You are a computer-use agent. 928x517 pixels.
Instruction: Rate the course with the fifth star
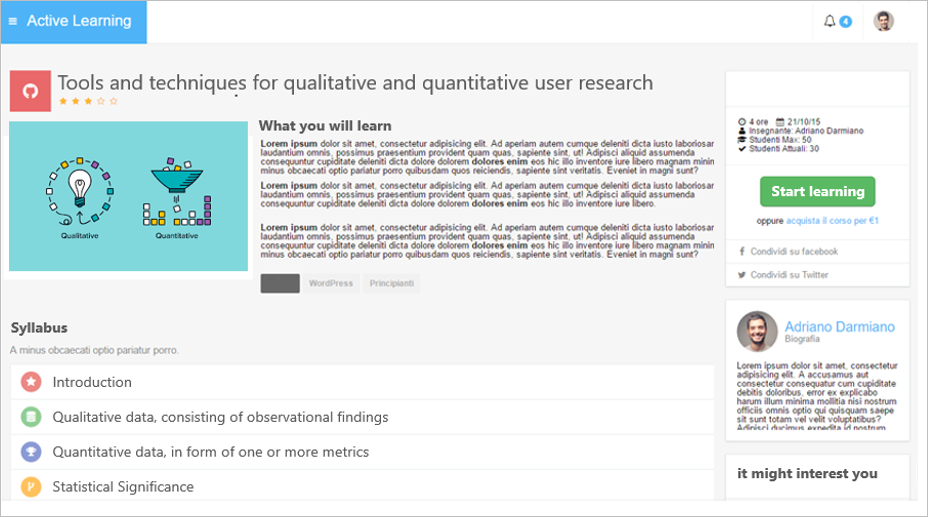[114, 101]
